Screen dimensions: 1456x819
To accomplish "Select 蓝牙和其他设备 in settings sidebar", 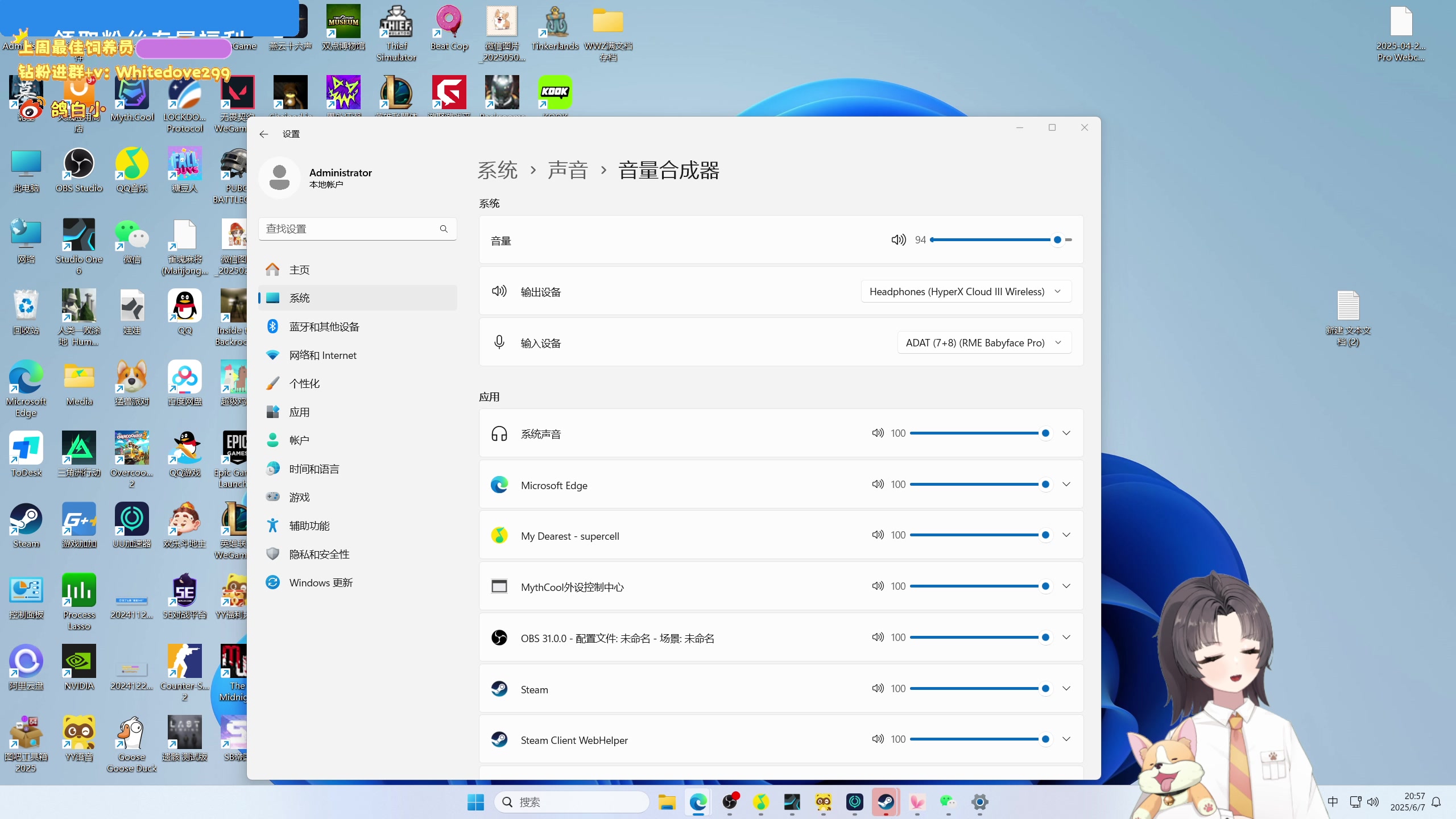I will [357, 326].
